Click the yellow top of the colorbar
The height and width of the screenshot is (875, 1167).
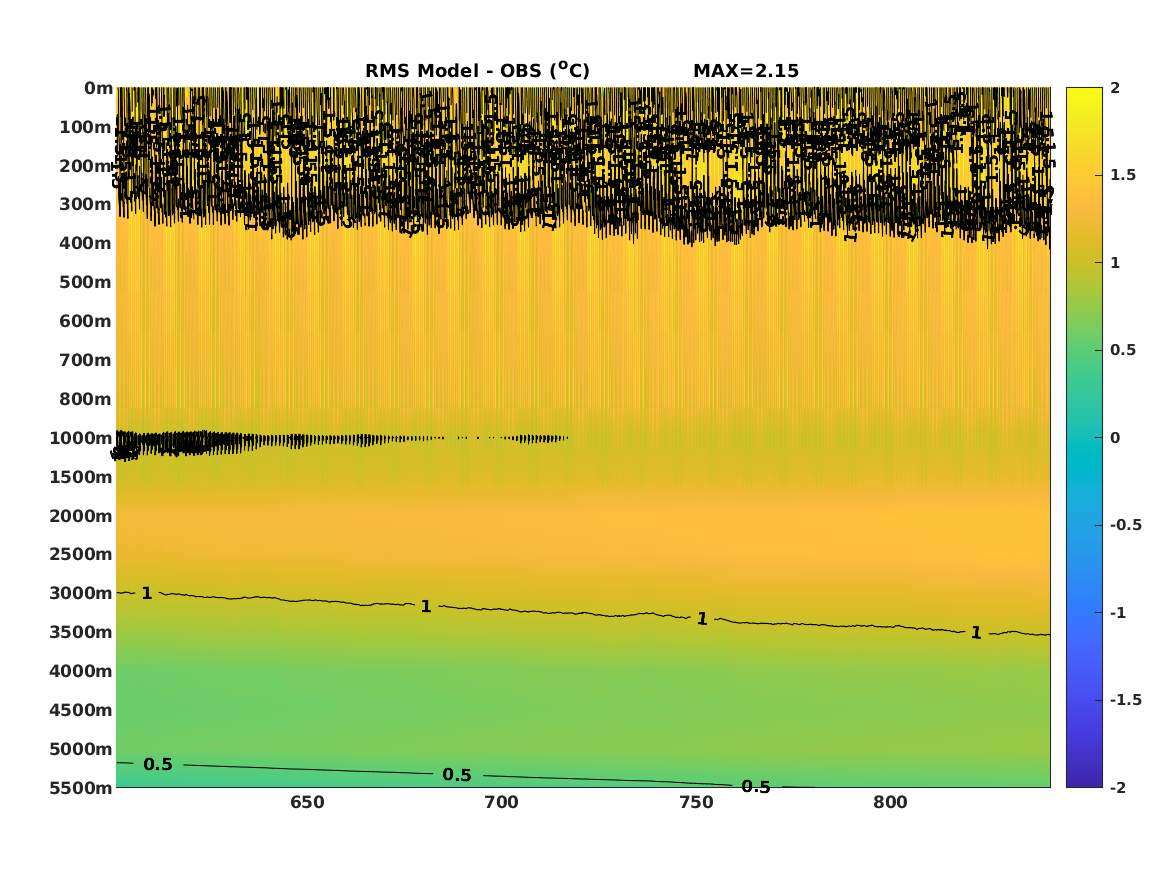tap(1084, 97)
